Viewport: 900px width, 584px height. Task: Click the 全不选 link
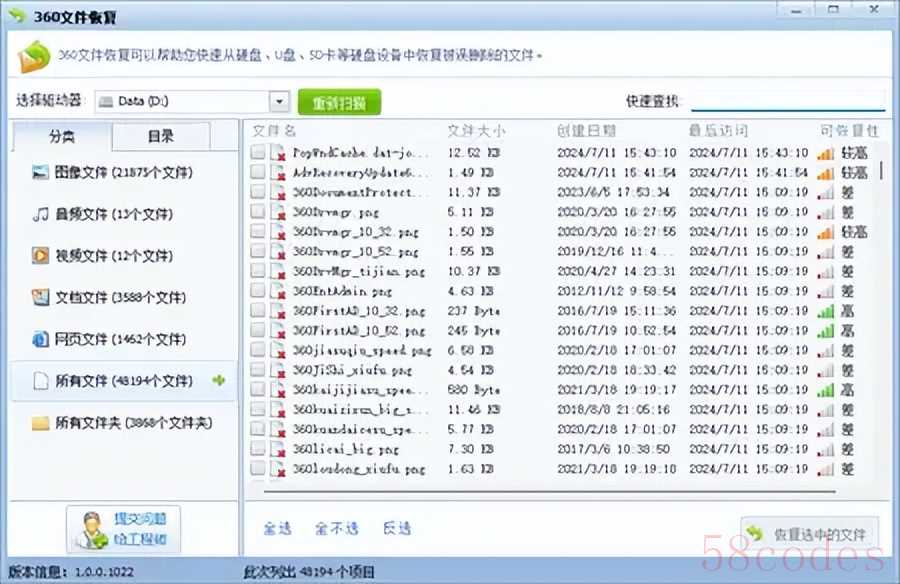337,528
